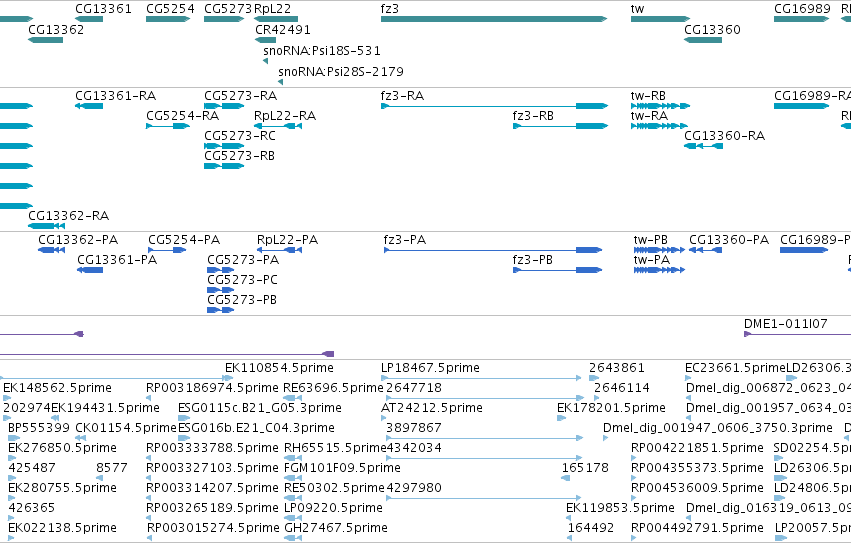Select the CG13361 gene label
This screenshot has height=543, width=851.
click(103, 9)
